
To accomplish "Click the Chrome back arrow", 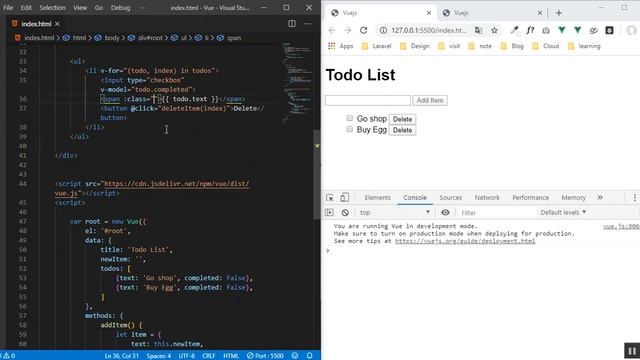I will coord(331,30).
